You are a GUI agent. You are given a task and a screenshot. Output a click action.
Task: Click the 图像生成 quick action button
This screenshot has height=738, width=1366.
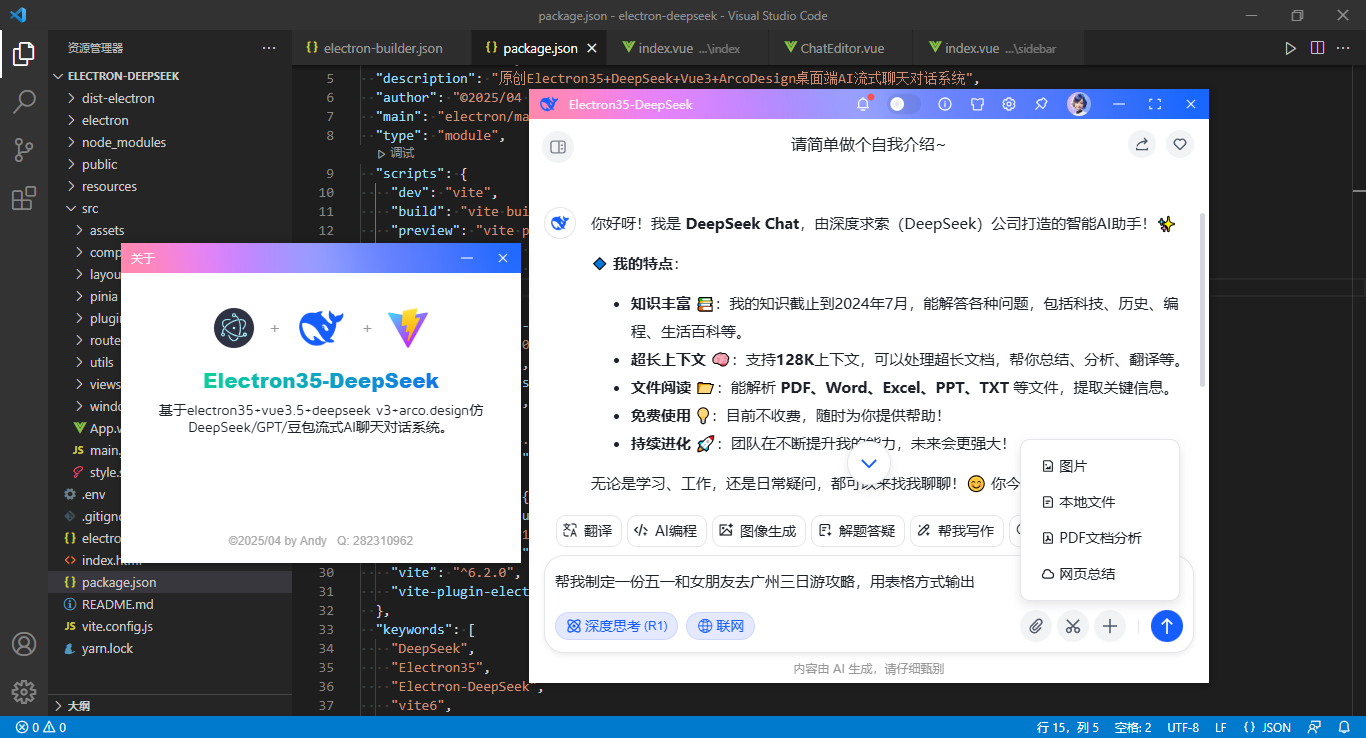click(758, 531)
